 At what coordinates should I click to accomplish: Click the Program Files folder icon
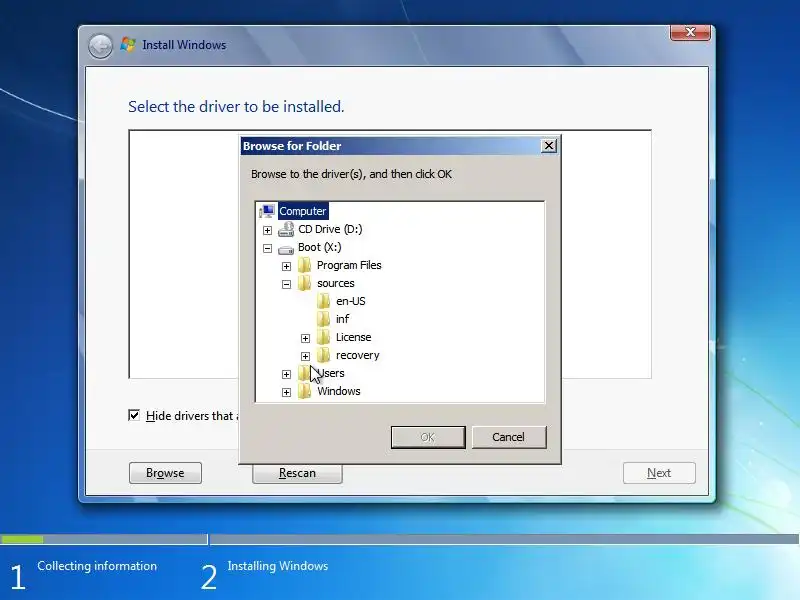(305, 265)
